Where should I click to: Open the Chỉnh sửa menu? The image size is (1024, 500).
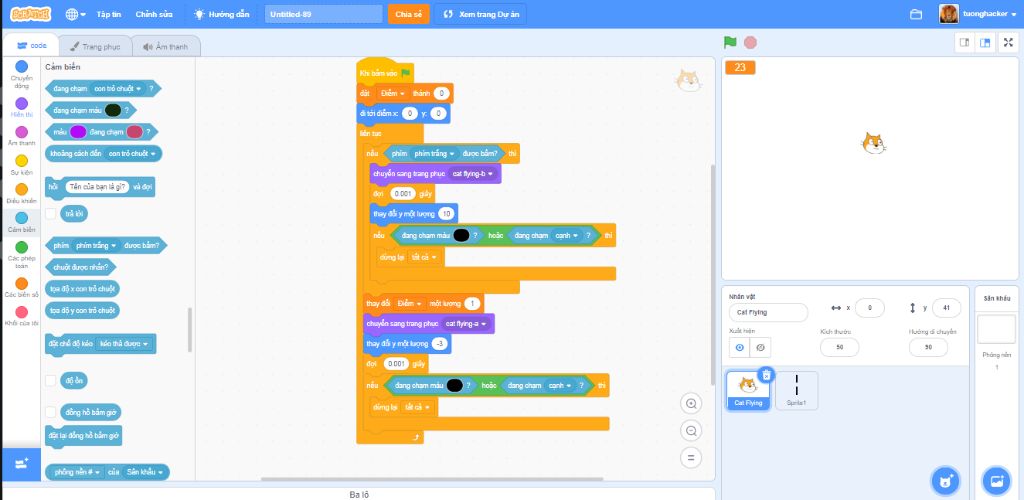point(153,14)
